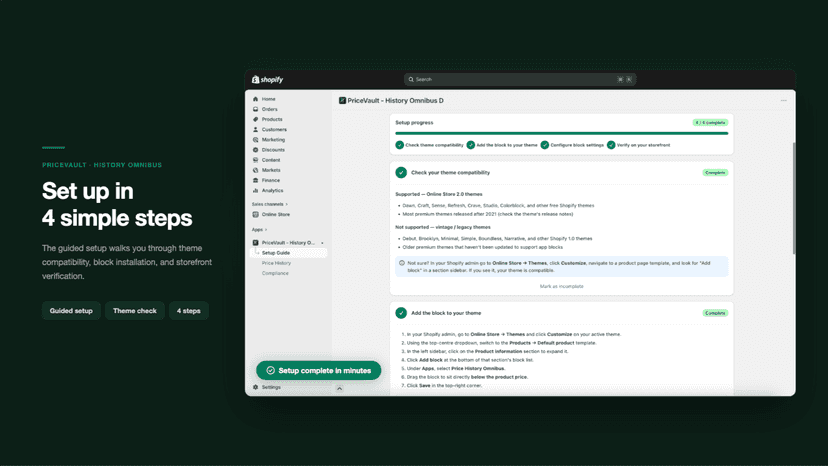
Task: Open Markets in the sidebar
Action: click(x=271, y=170)
